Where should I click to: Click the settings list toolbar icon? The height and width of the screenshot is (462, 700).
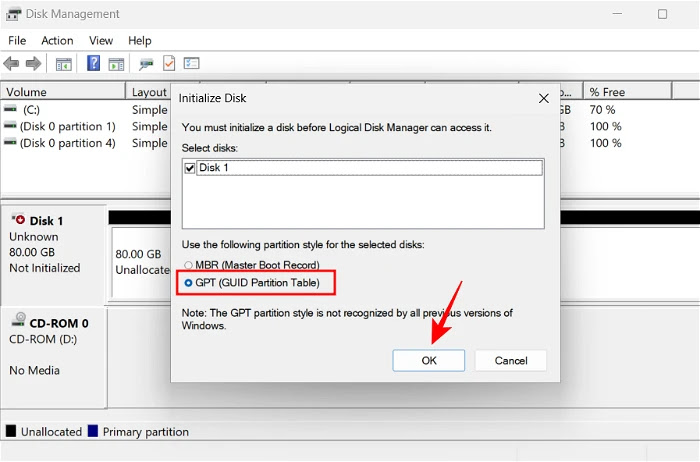point(192,63)
